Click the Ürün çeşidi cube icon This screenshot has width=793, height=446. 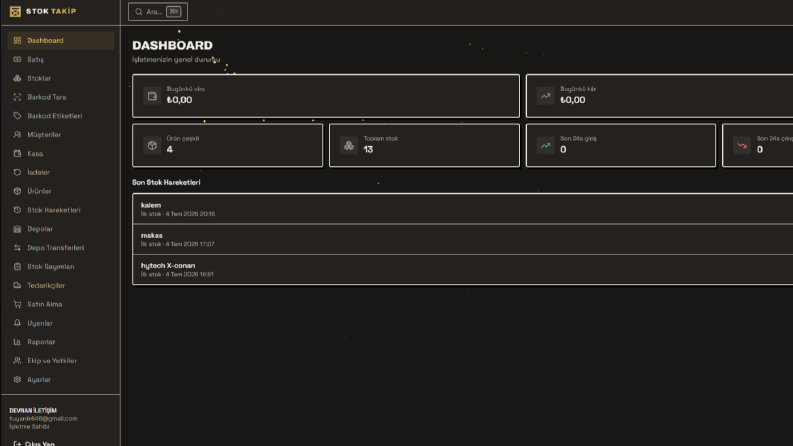tap(152, 146)
